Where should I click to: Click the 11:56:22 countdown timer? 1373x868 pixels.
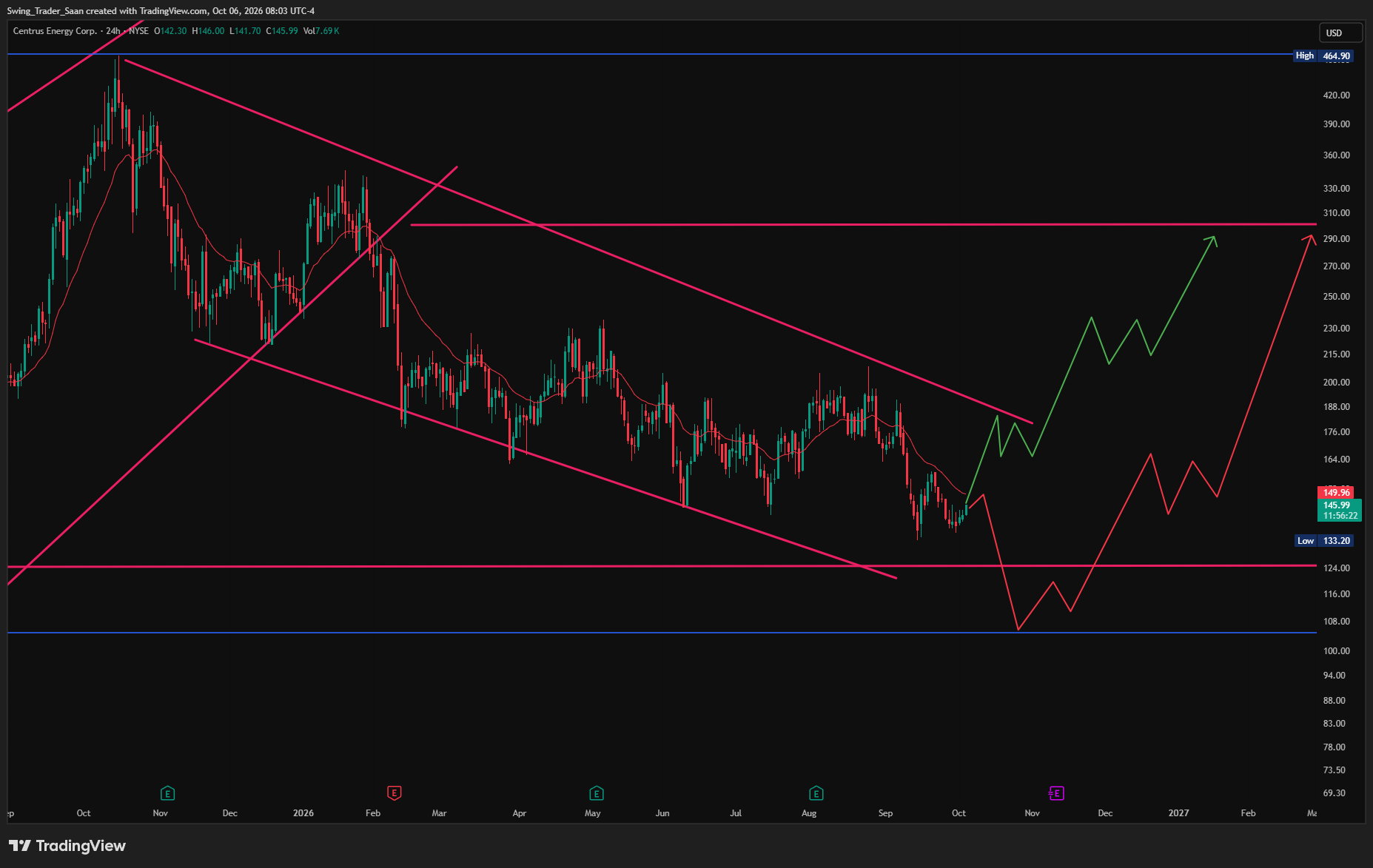1340,516
